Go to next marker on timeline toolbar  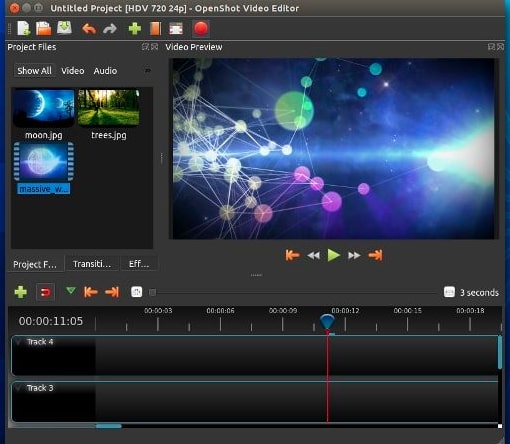112,292
